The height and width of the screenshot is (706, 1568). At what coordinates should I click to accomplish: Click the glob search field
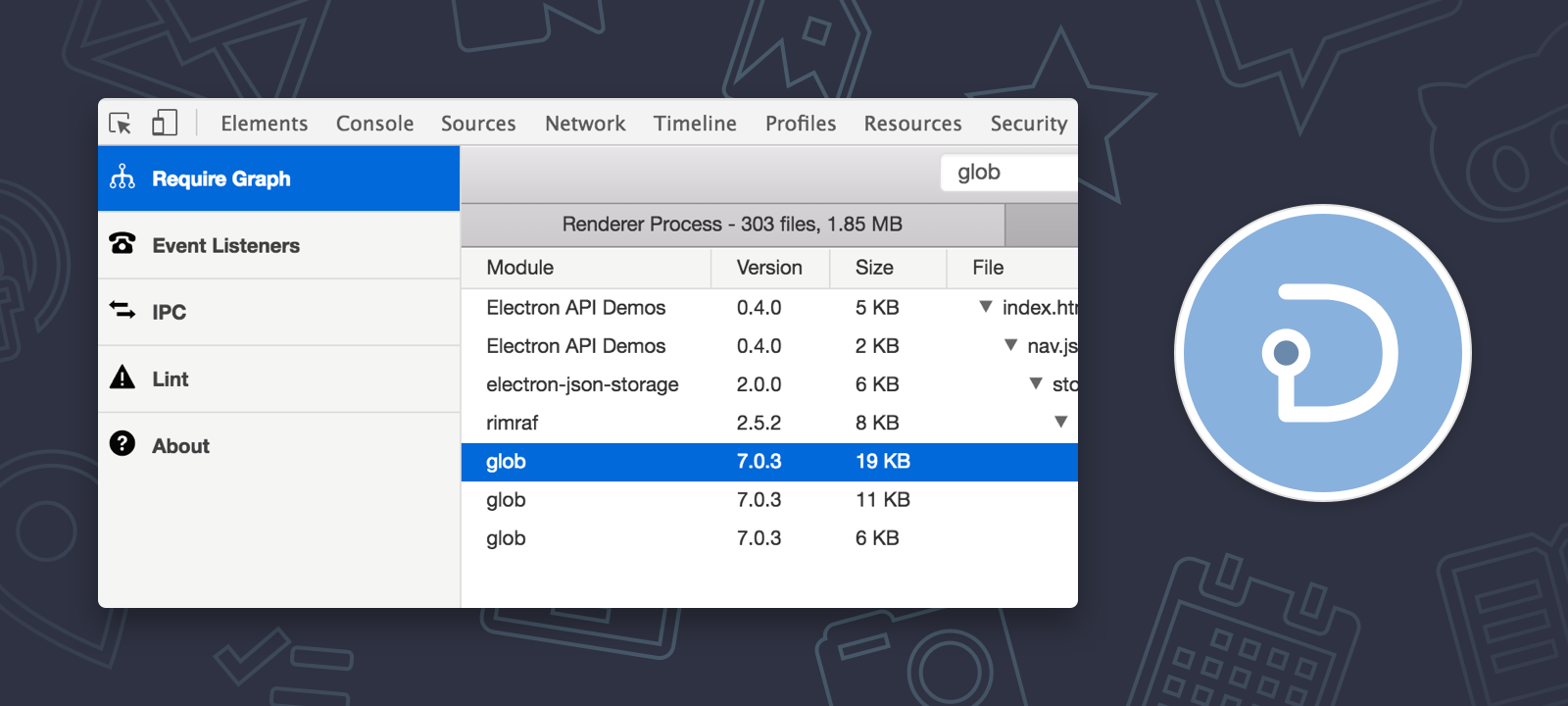pos(1009,173)
